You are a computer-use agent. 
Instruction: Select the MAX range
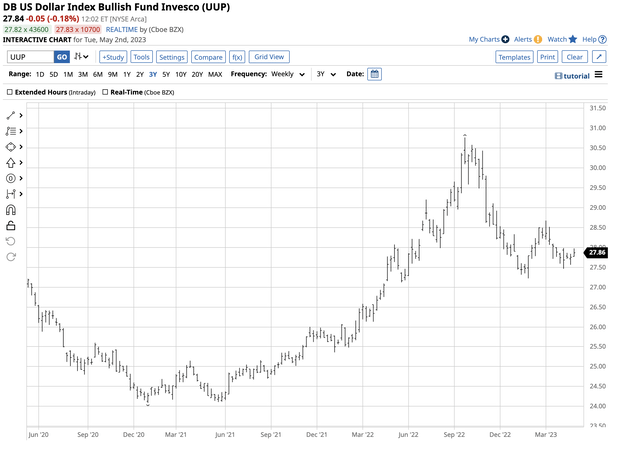(x=215, y=74)
